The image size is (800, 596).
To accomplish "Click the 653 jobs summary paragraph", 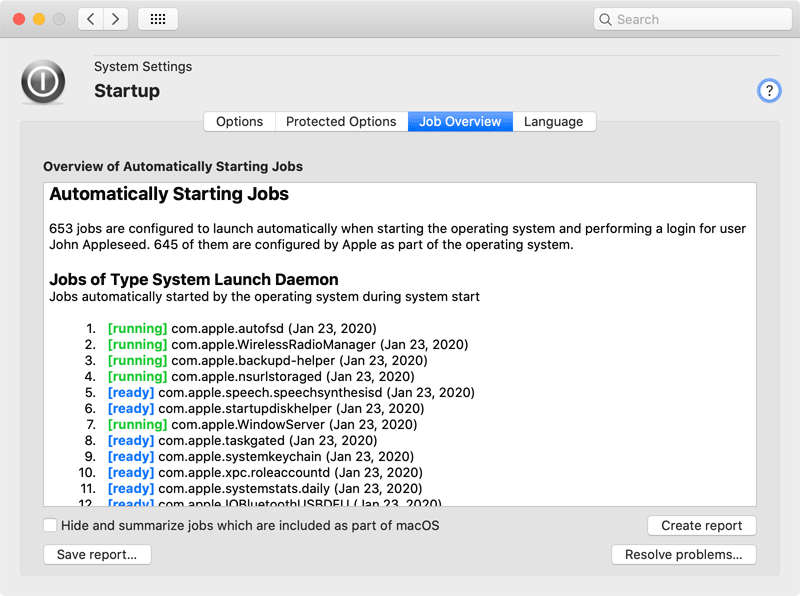I will 397,236.
